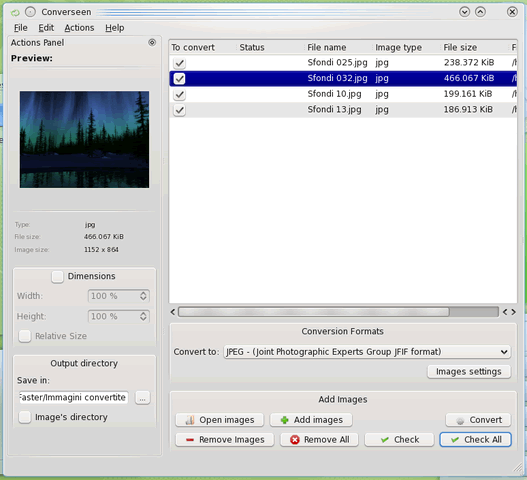Click the Width percentage spinner arrows

coord(143,296)
